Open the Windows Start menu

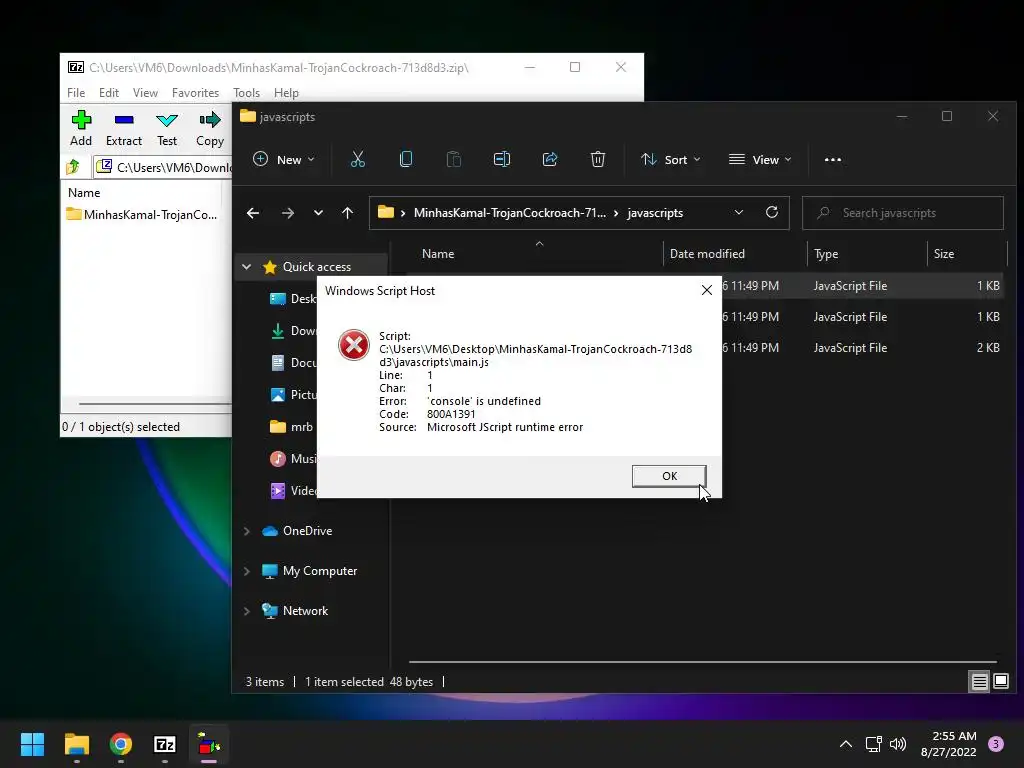click(x=32, y=744)
